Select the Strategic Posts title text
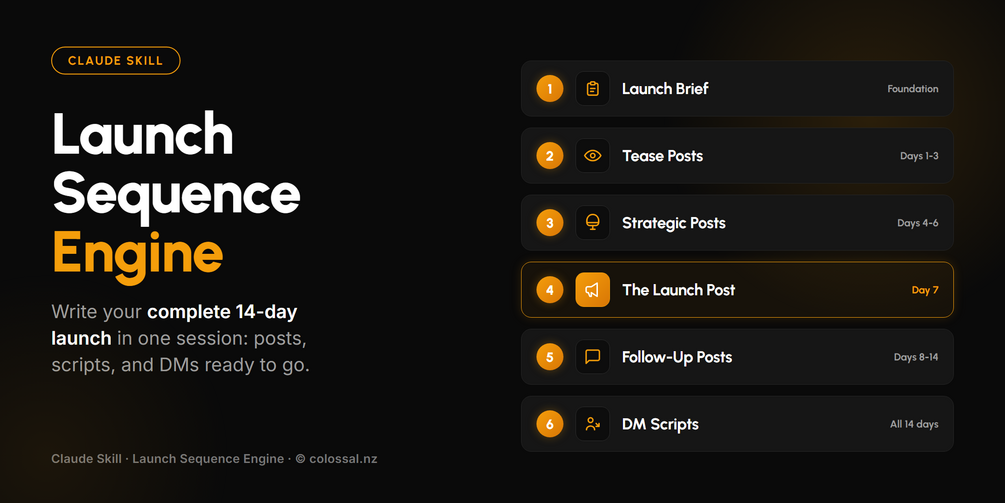Viewport: 1005px width, 503px height. click(674, 223)
